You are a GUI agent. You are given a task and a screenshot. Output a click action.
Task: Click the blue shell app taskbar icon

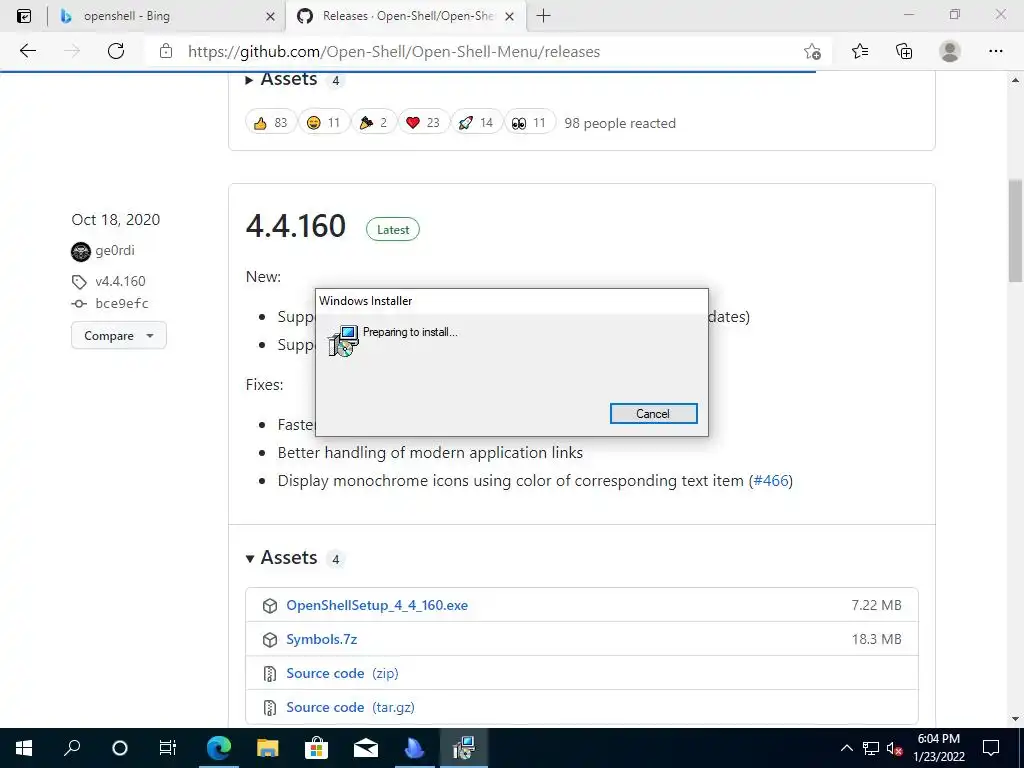(x=415, y=748)
